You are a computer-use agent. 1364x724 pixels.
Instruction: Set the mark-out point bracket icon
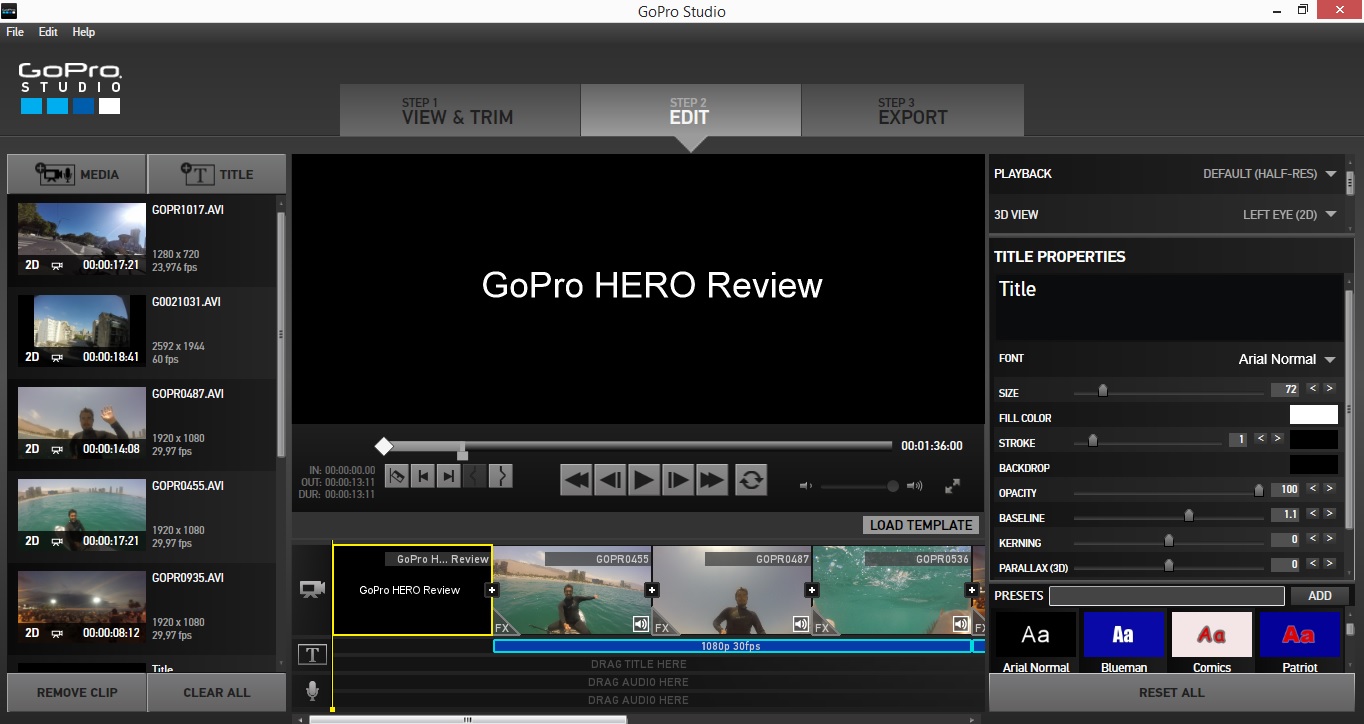pos(501,477)
